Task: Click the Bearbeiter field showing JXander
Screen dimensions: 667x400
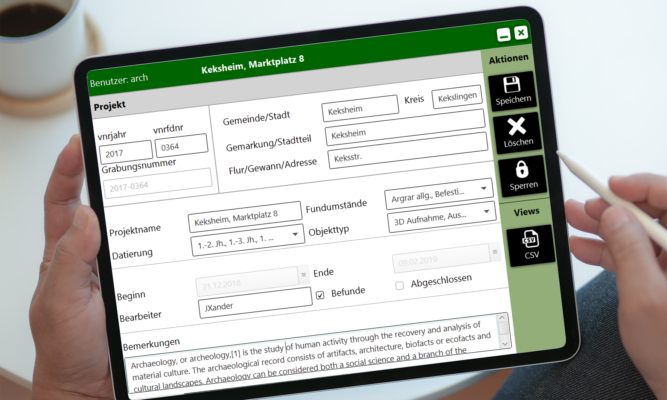Action: (254, 298)
